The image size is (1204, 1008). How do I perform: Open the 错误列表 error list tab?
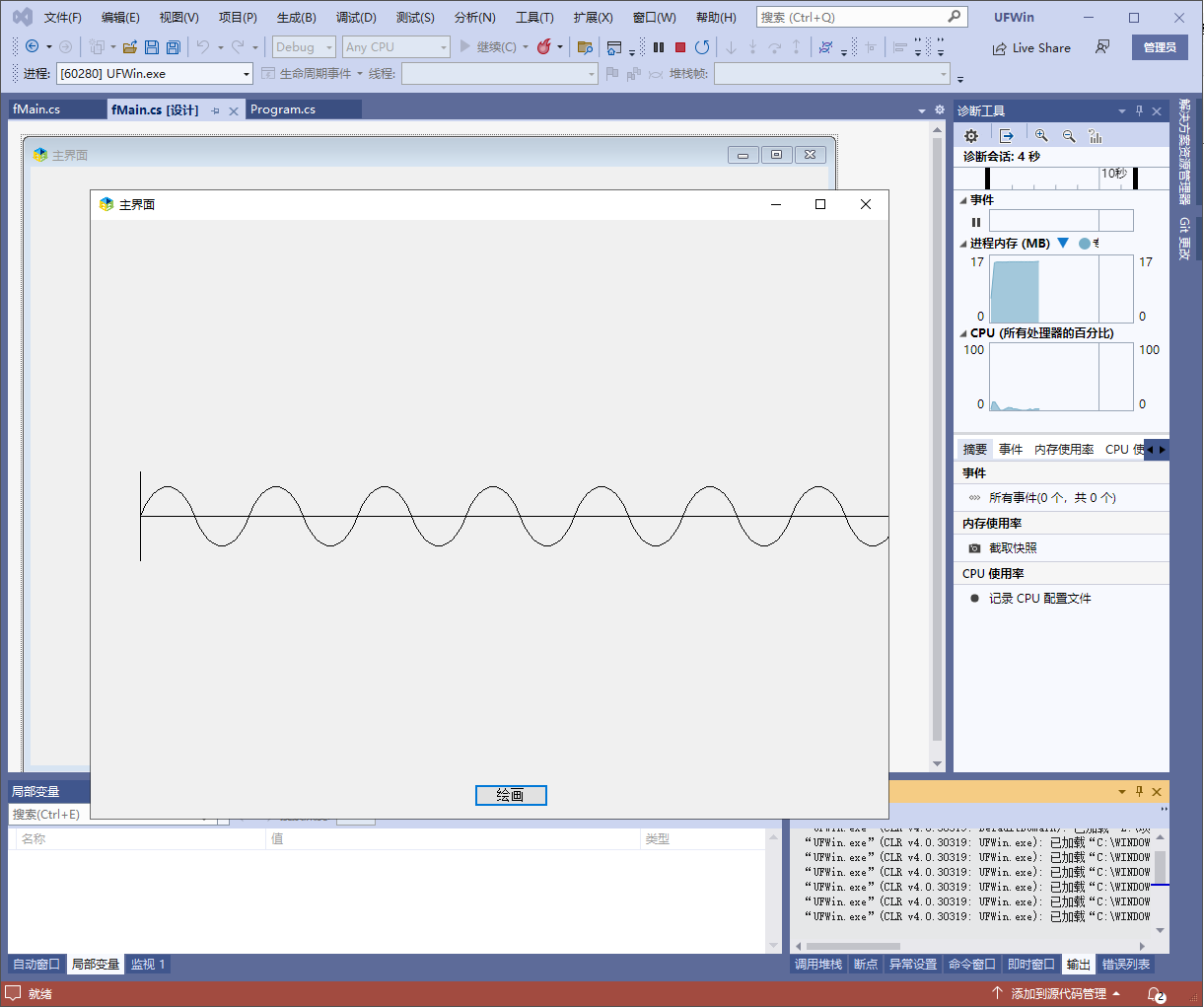coord(1126,965)
